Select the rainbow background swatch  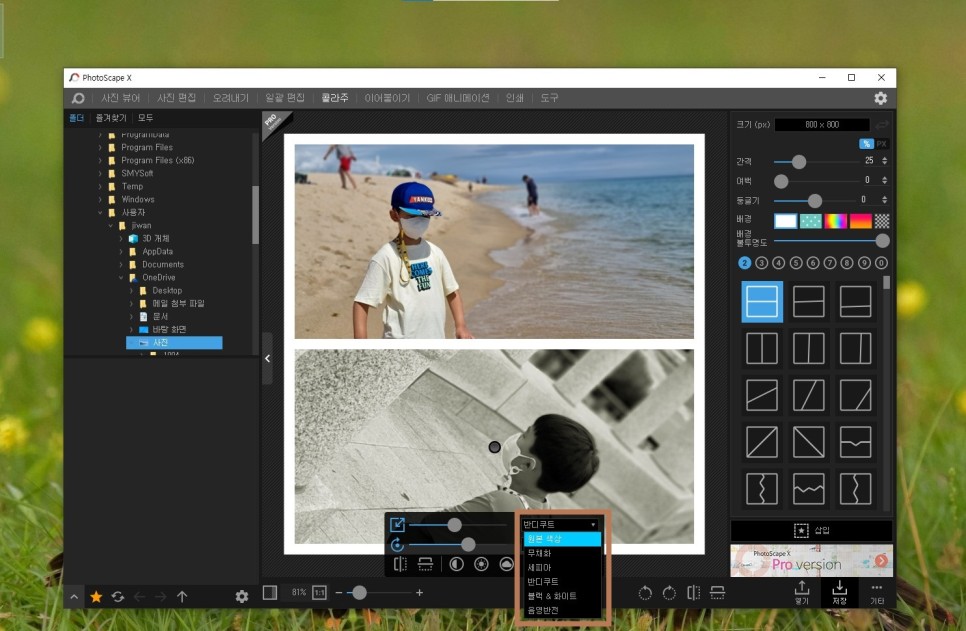coord(835,221)
